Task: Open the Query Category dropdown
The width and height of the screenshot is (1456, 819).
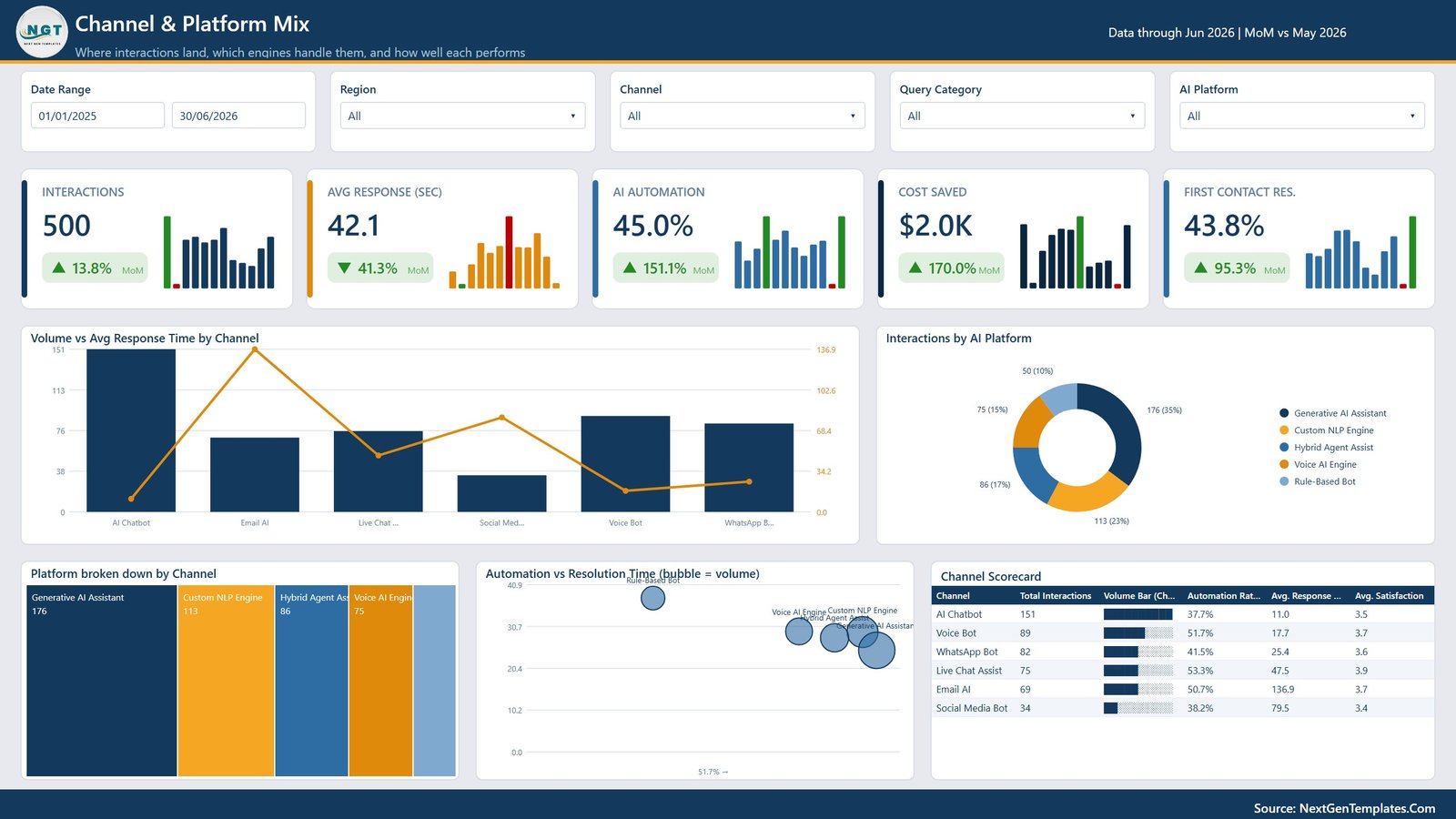Action: [1022, 116]
